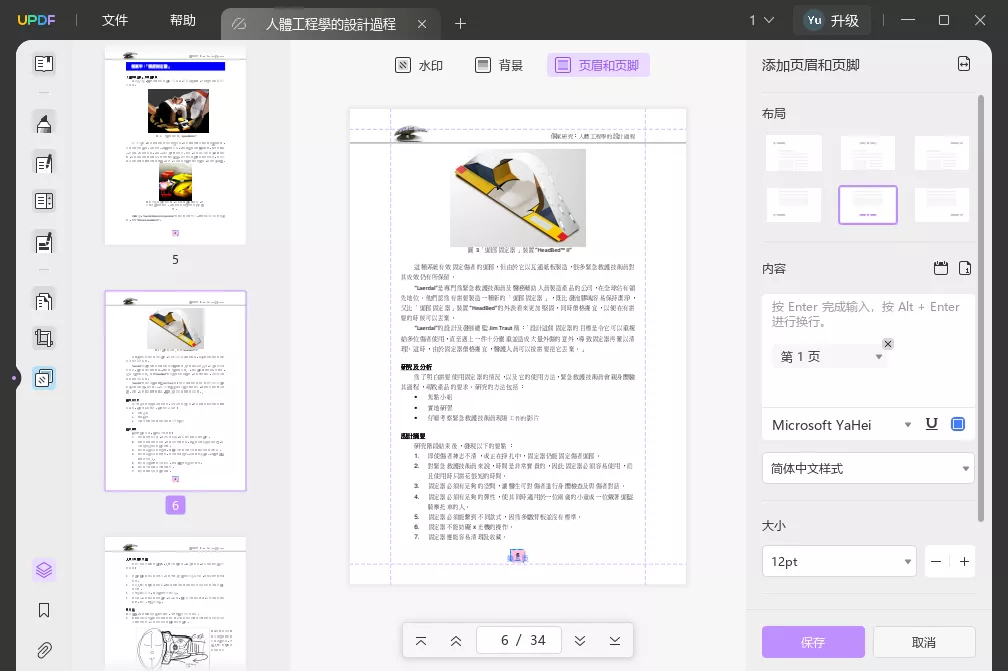
Task: Select top-right header layout option
Action: click(942, 153)
